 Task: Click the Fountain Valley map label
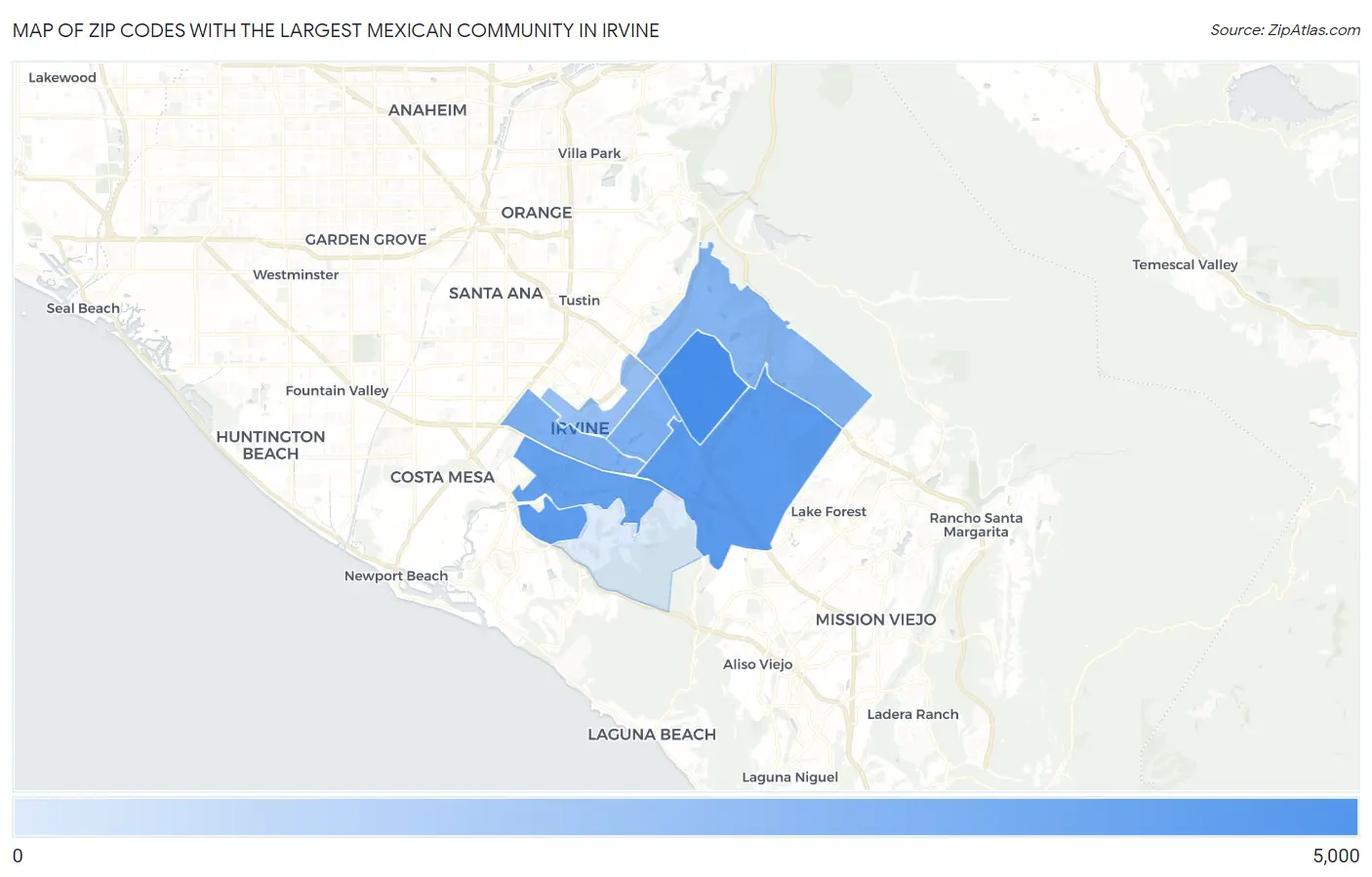click(337, 390)
